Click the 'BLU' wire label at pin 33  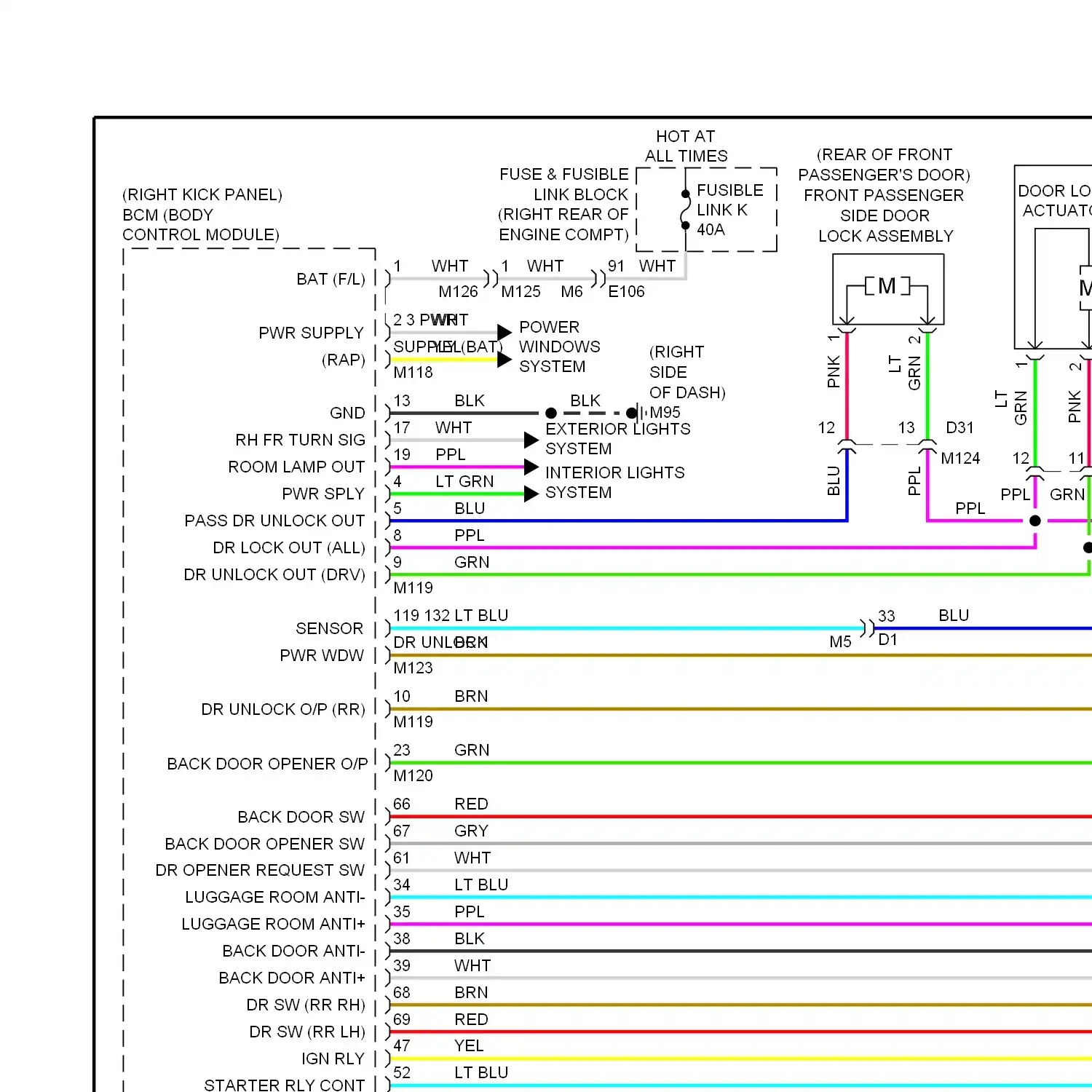point(954,616)
